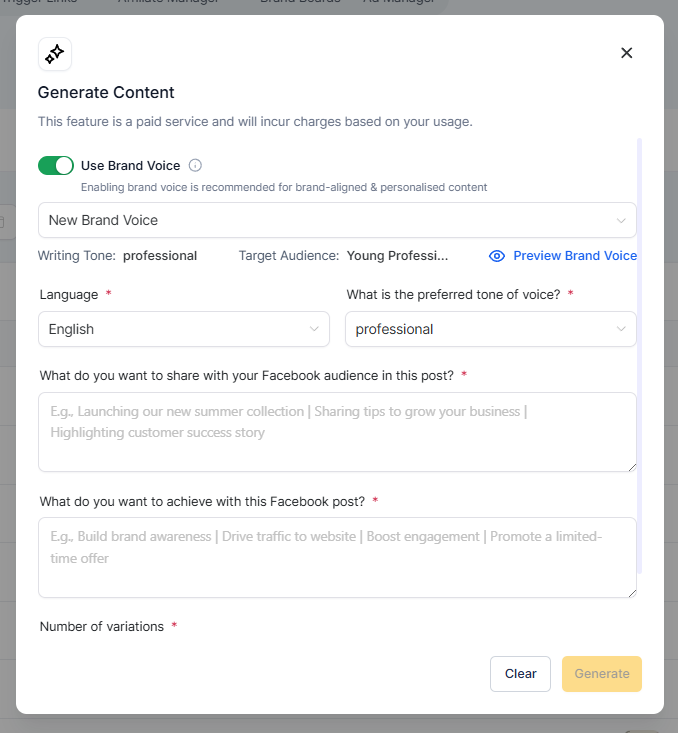678x733 pixels.
Task: Click the resize handle of goal text area
Action: pyautogui.click(x=632, y=593)
